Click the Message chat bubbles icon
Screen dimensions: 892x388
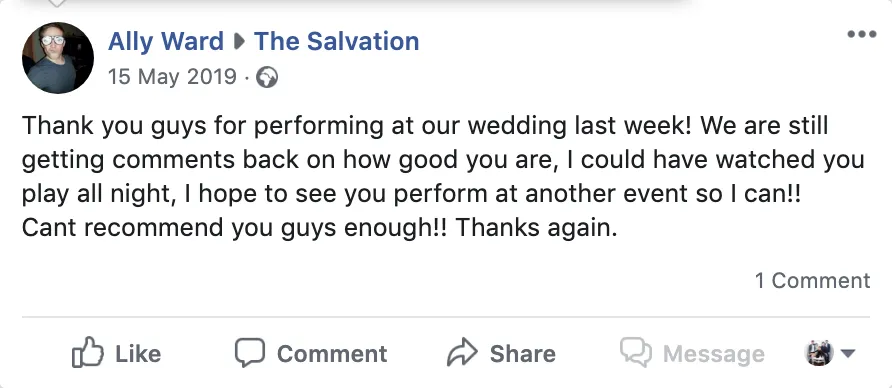tap(635, 353)
